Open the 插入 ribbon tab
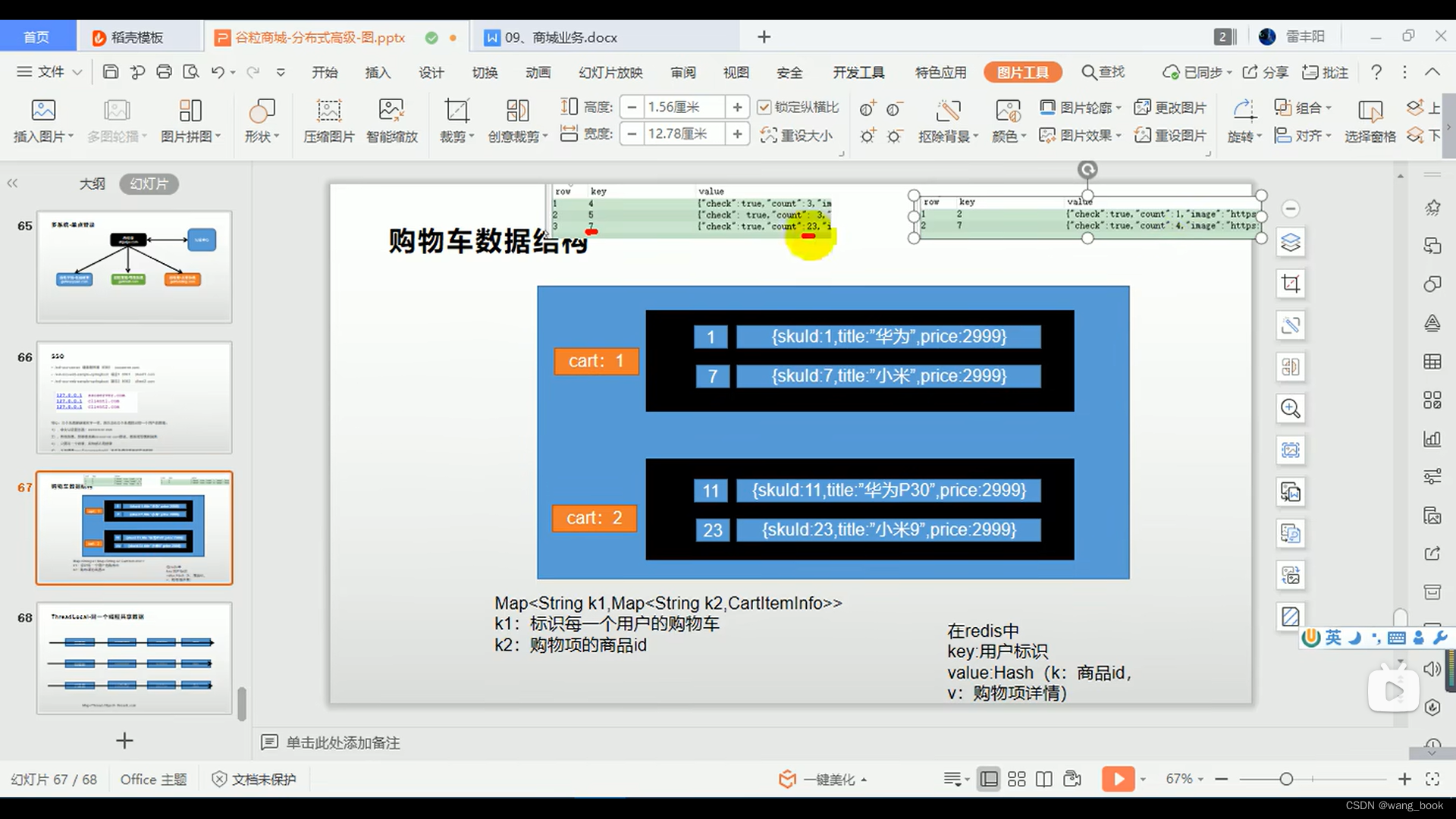Image resolution: width=1456 pixels, height=819 pixels. [x=378, y=72]
